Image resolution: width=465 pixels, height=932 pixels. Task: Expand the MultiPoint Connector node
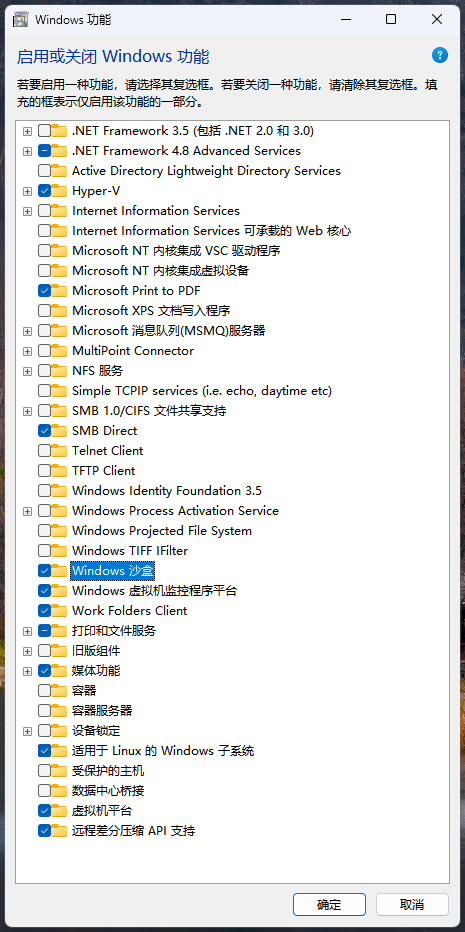pyautogui.click(x=27, y=351)
